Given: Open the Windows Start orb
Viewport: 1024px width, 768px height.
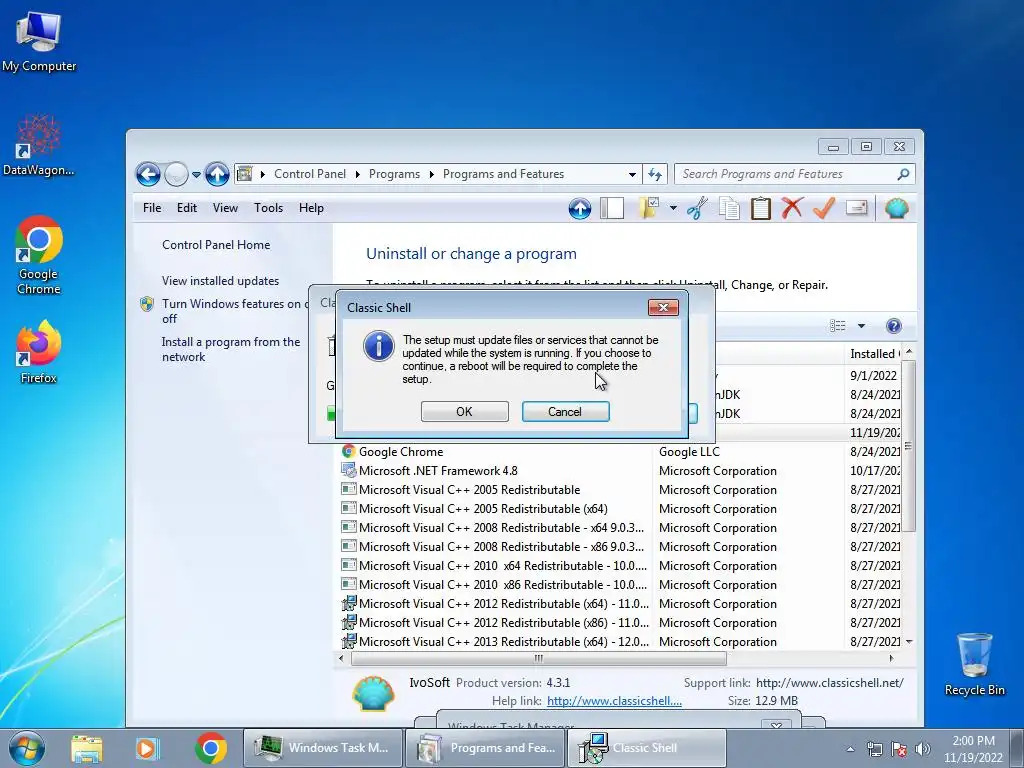Looking at the screenshot, I should click(x=27, y=748).
